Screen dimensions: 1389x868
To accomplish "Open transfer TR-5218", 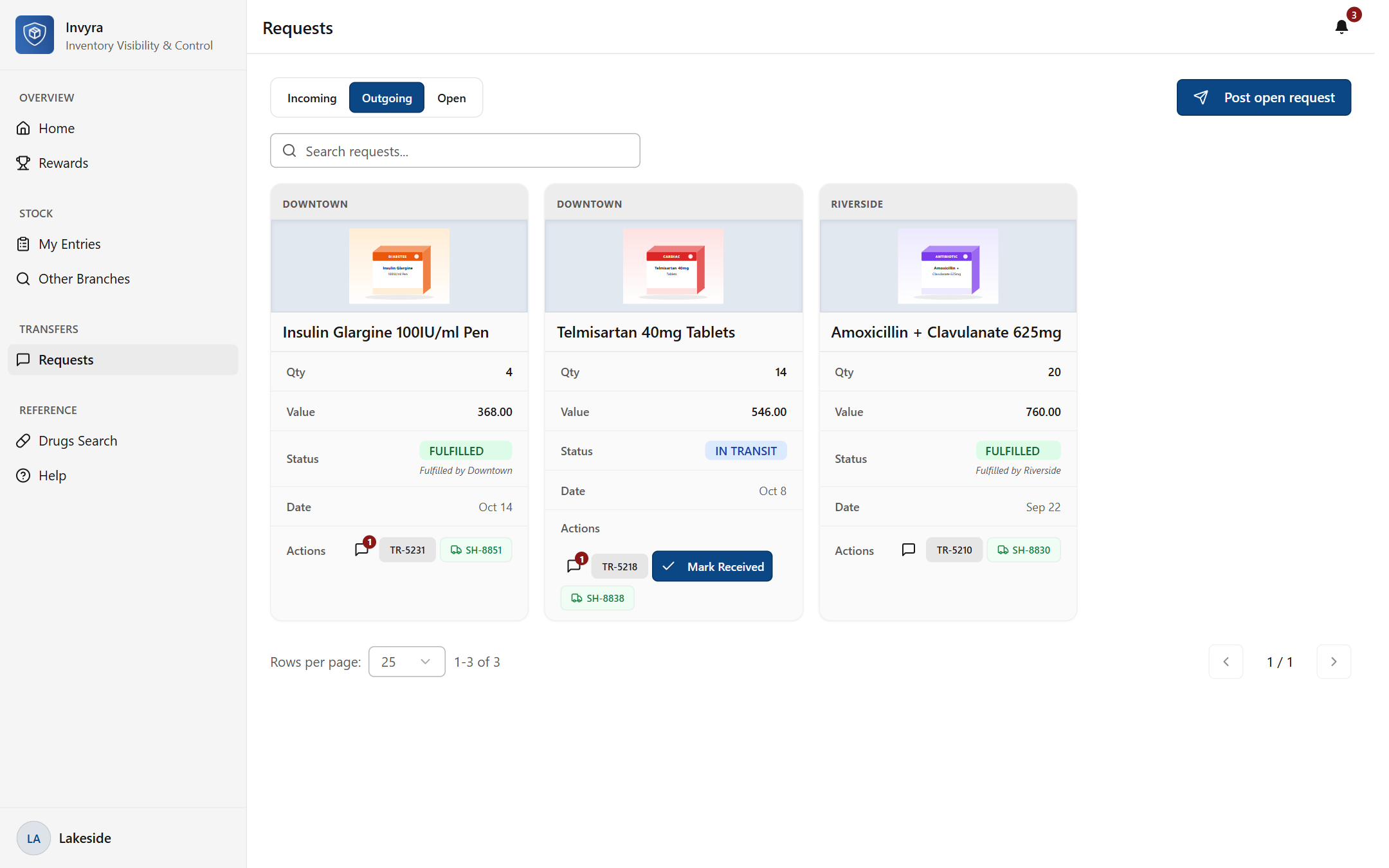I will pyautogui.click(x=619, y=566).
